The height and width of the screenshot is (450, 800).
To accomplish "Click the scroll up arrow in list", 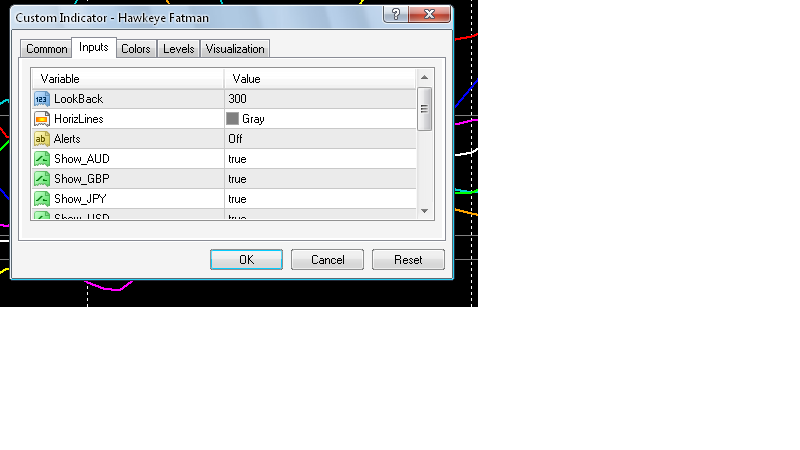I will coord(424,78).
